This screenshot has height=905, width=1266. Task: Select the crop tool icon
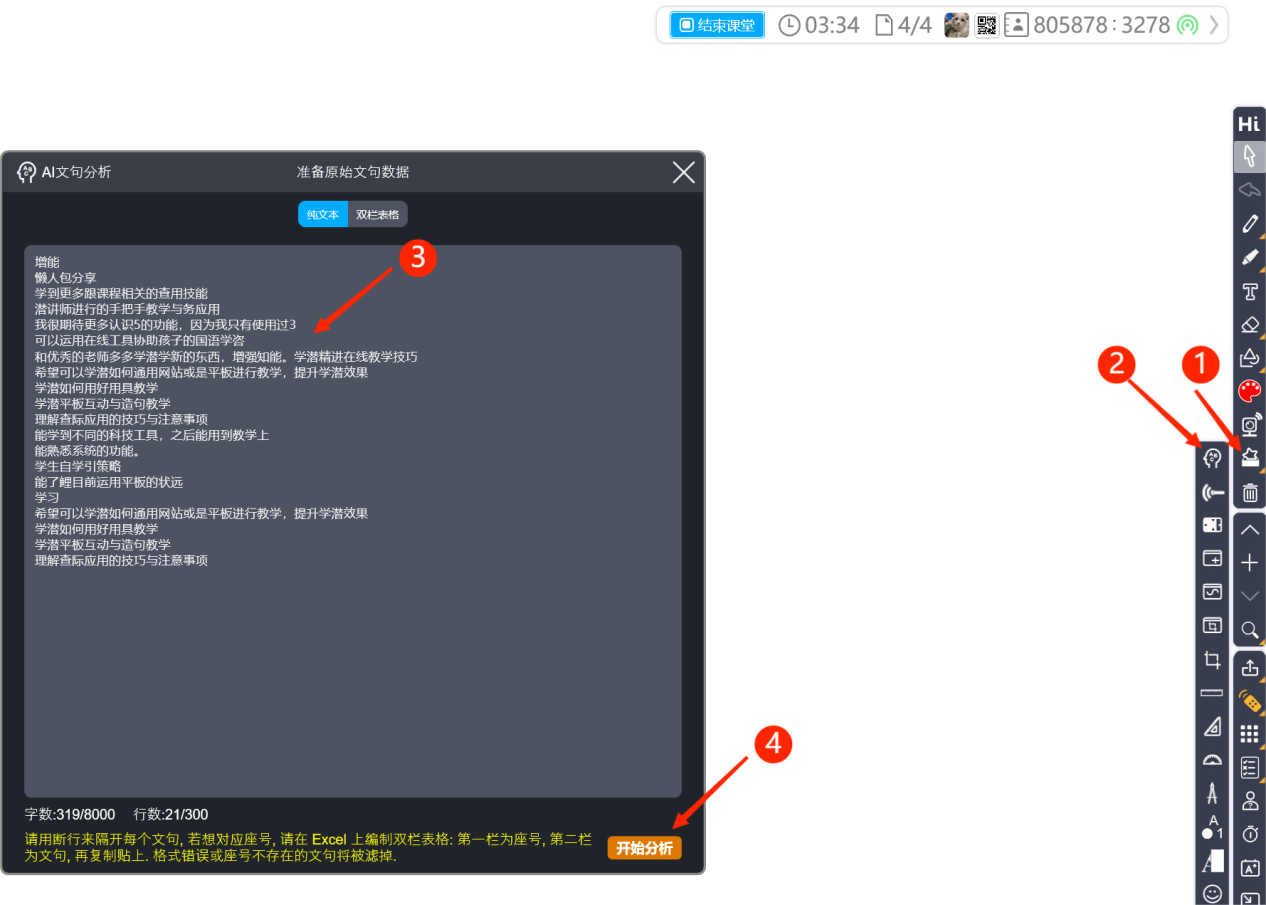(1212, 660)
